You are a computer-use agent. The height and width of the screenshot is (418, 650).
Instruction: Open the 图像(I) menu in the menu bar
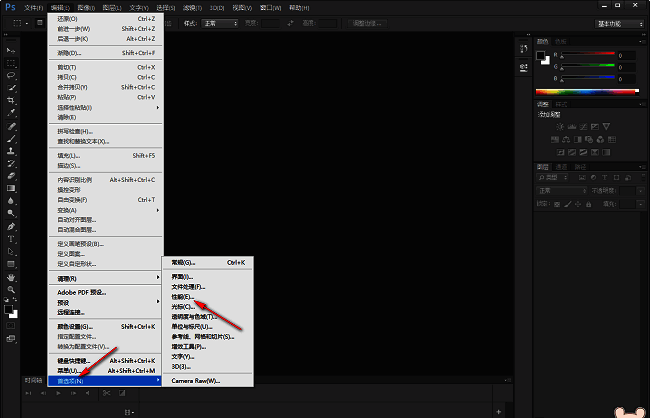(86, 8)
